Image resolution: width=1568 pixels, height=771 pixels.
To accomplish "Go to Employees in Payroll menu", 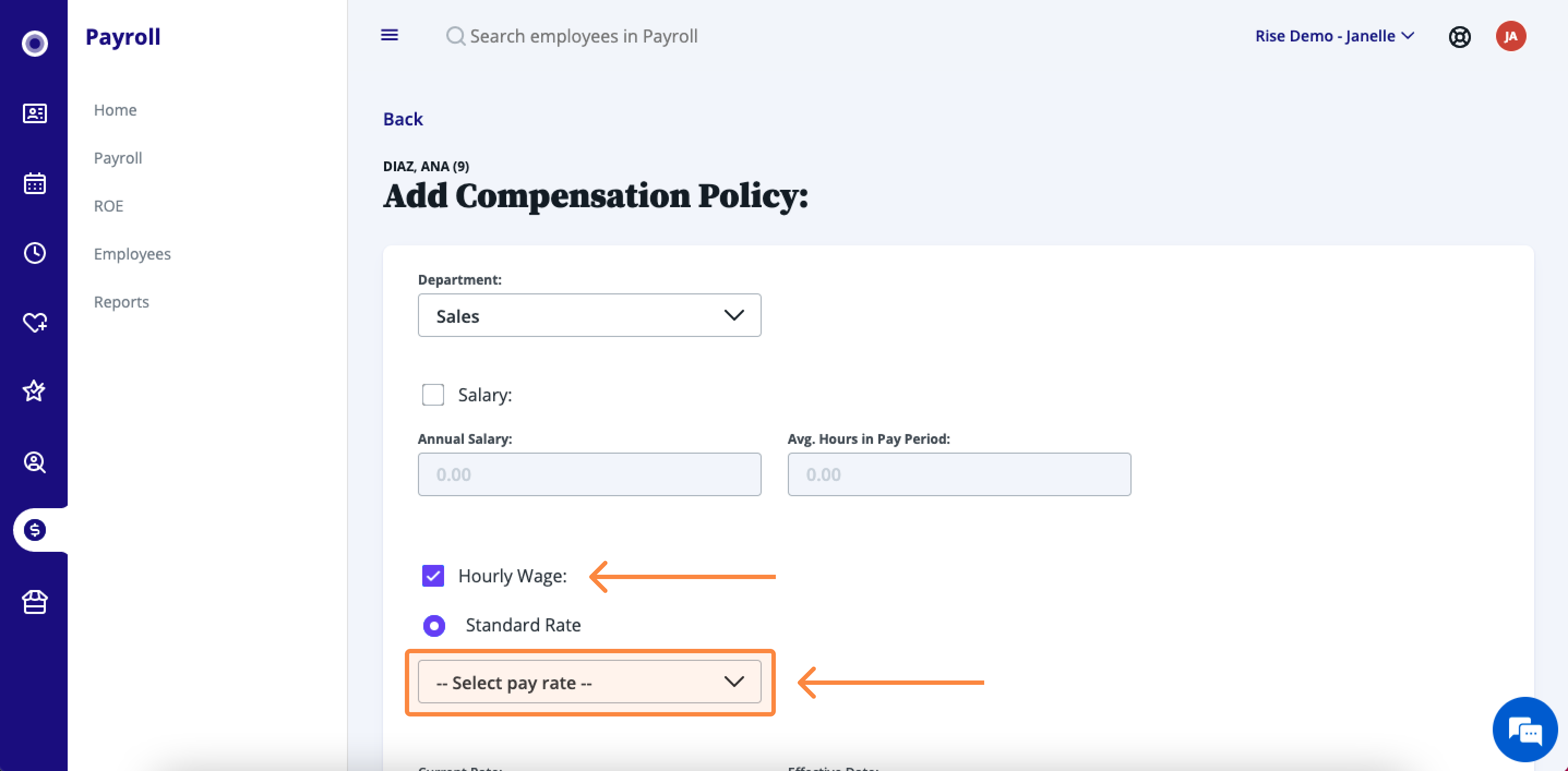I will coord(132,254).
